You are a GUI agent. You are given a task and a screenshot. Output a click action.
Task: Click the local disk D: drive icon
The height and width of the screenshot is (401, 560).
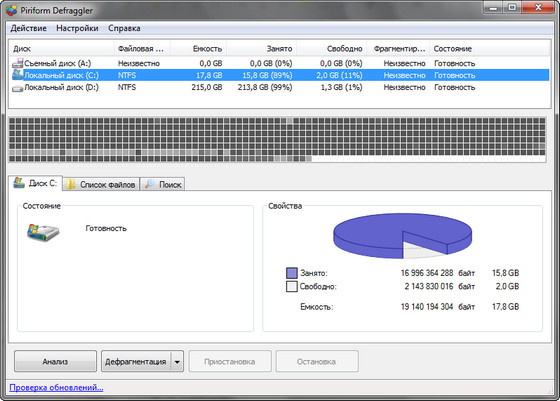[17, 87]
